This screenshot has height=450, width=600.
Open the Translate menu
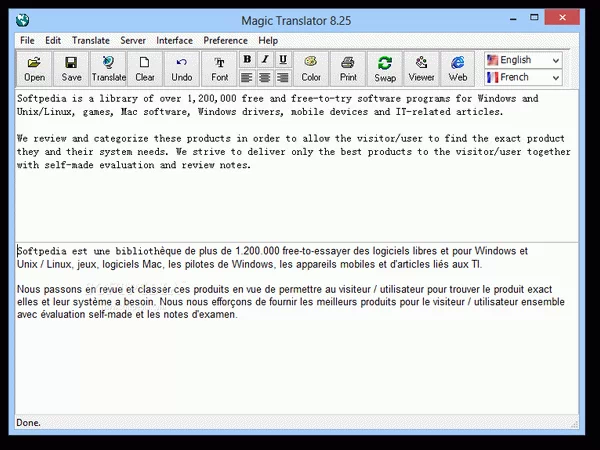(x=91, y=41)
